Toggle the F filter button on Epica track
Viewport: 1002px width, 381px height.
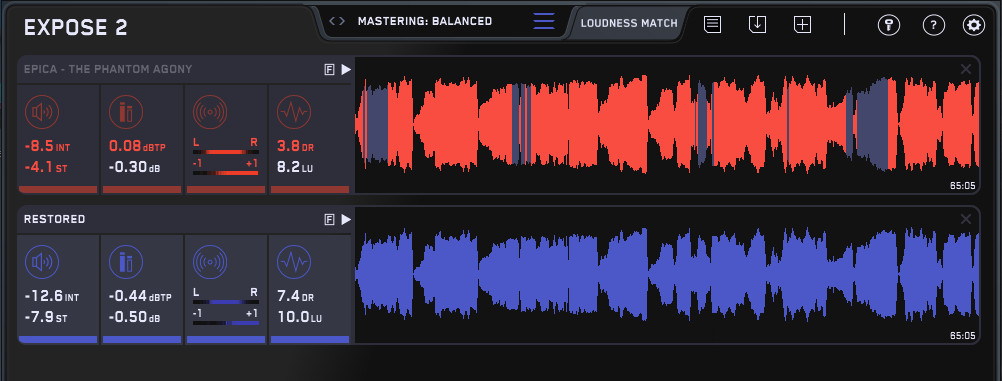coord(330,70)
